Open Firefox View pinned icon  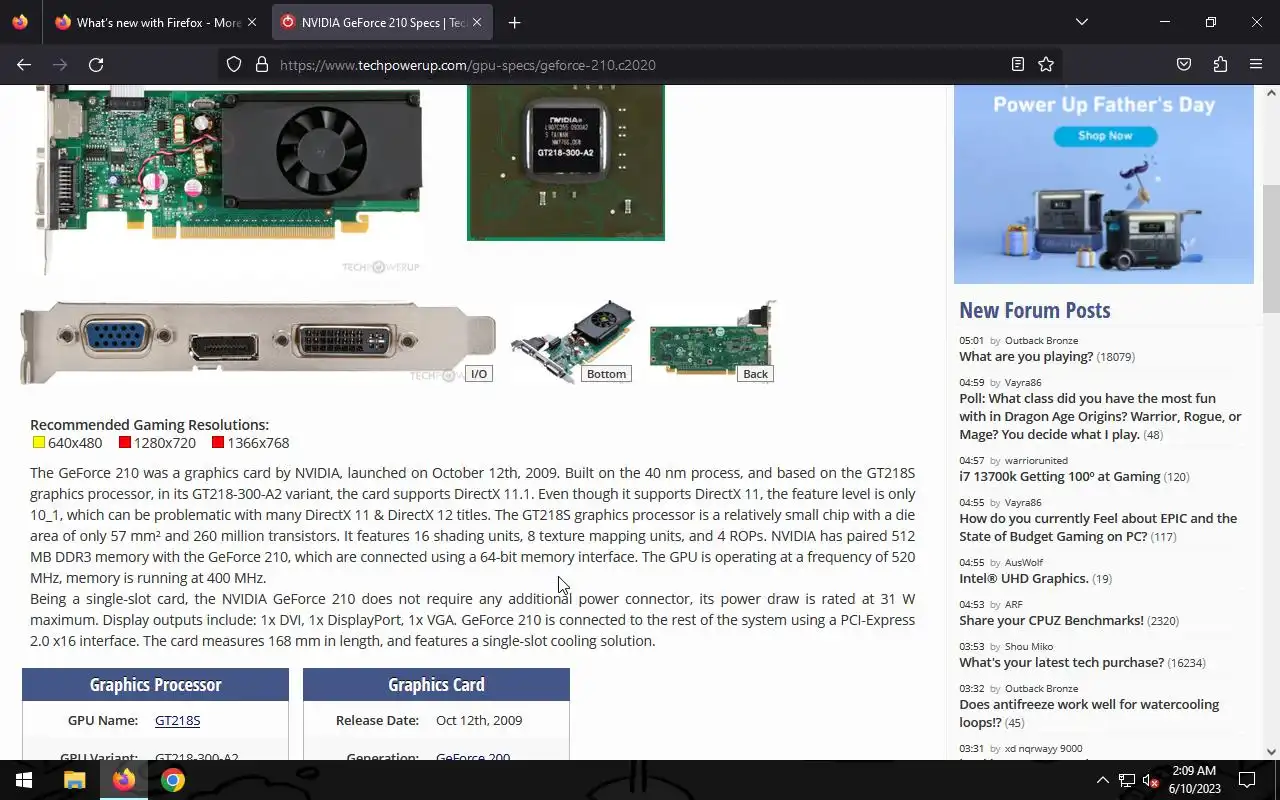20,22
